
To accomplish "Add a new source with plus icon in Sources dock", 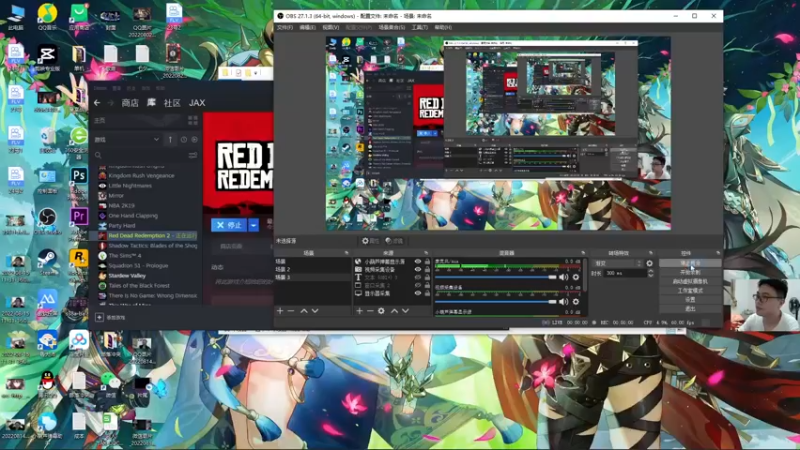I will click(x=359, y=311).
